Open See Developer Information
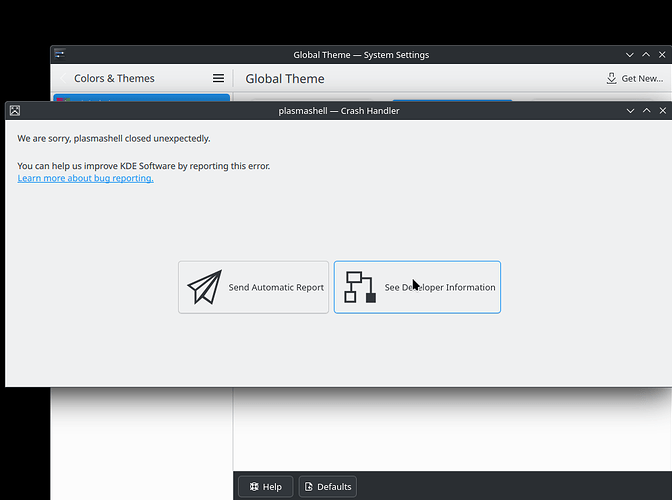 417,287
